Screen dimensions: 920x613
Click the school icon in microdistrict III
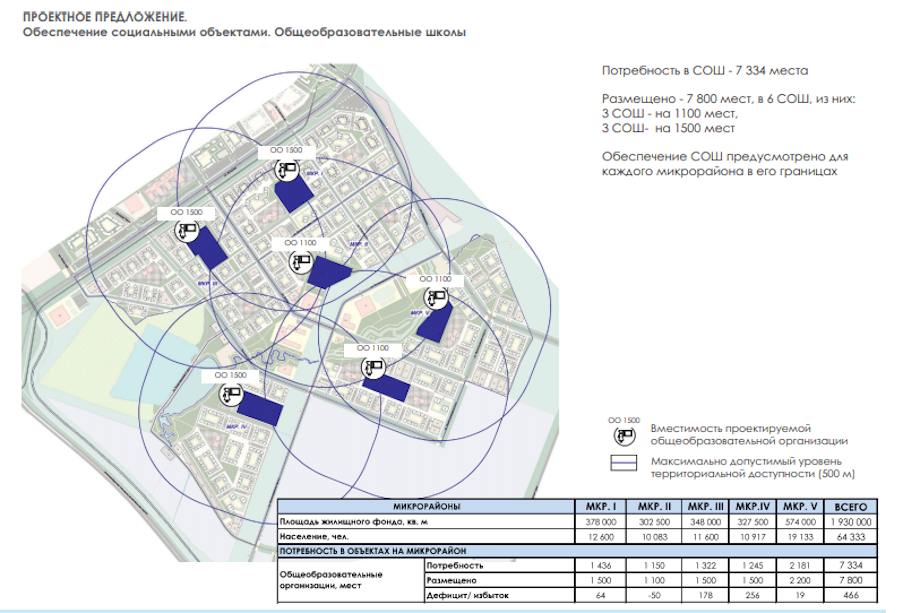[x=185, y=231]
